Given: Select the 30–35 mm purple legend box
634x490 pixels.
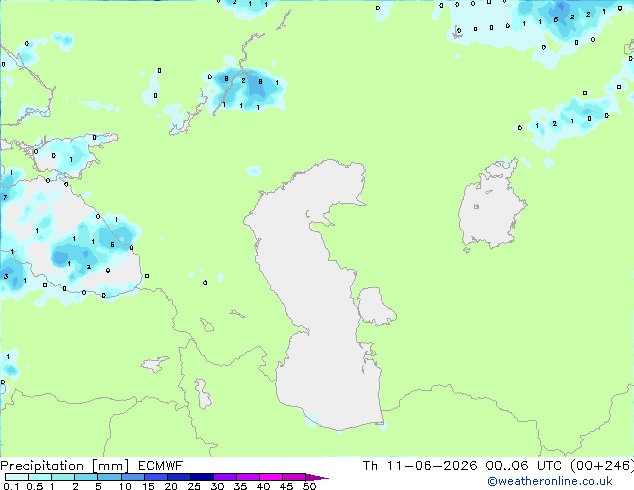Looking at the screenshot, I should pos(224,477).
